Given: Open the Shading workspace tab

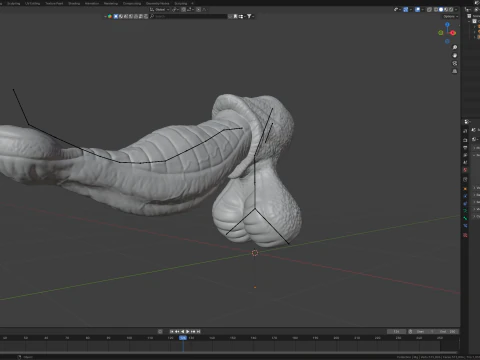Looking at the screenshot, I should coord(74,3).
